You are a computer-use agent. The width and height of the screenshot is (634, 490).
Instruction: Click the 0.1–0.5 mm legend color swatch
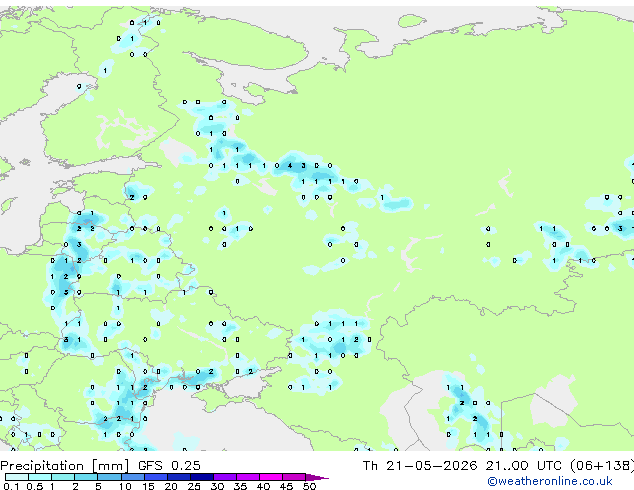pyautogui.click(x=17, y=477)
